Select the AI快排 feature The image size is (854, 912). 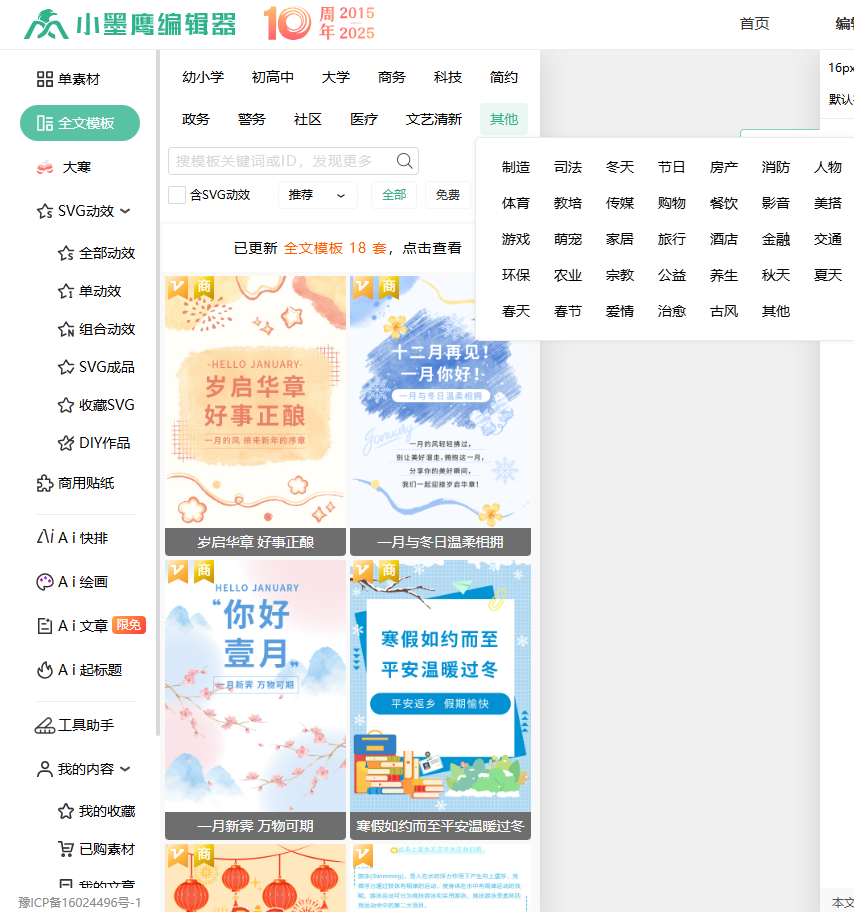pos(73,536)
